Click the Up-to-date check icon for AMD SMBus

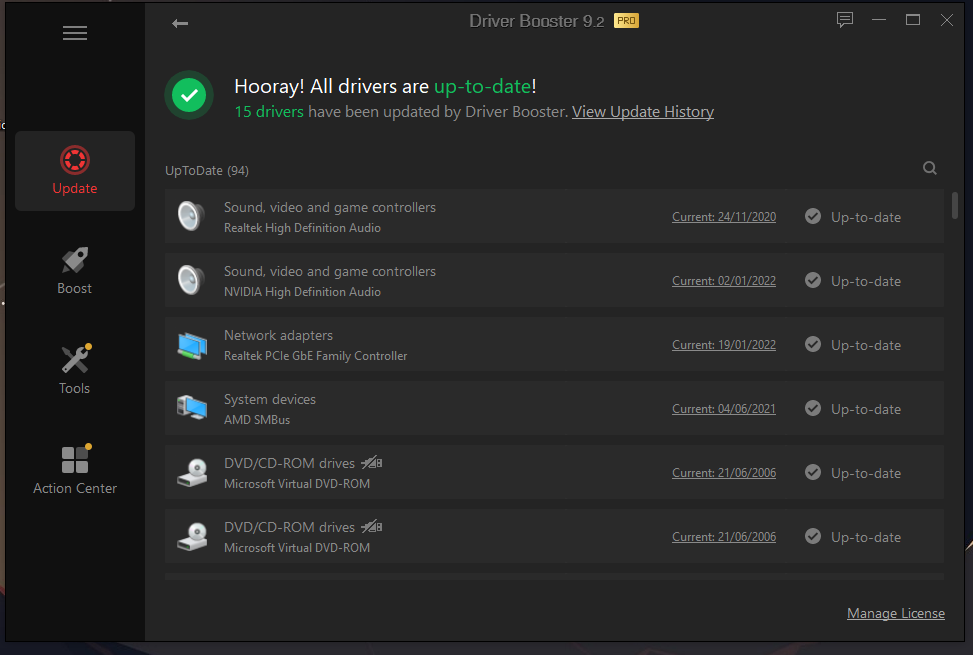pos(812,408)
